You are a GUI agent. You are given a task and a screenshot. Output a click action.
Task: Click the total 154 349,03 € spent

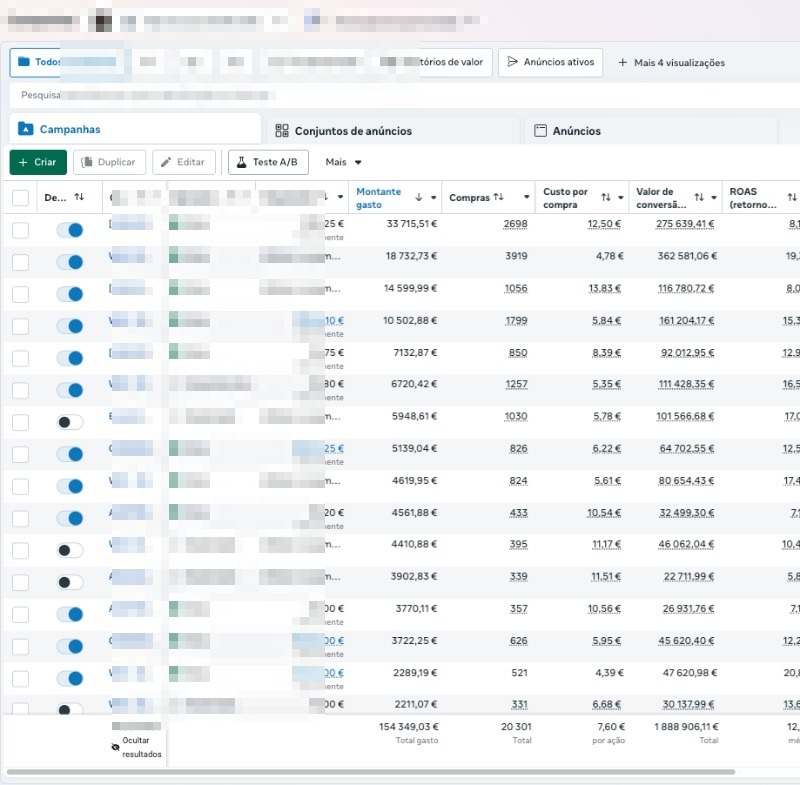click(x=408, y=727)
